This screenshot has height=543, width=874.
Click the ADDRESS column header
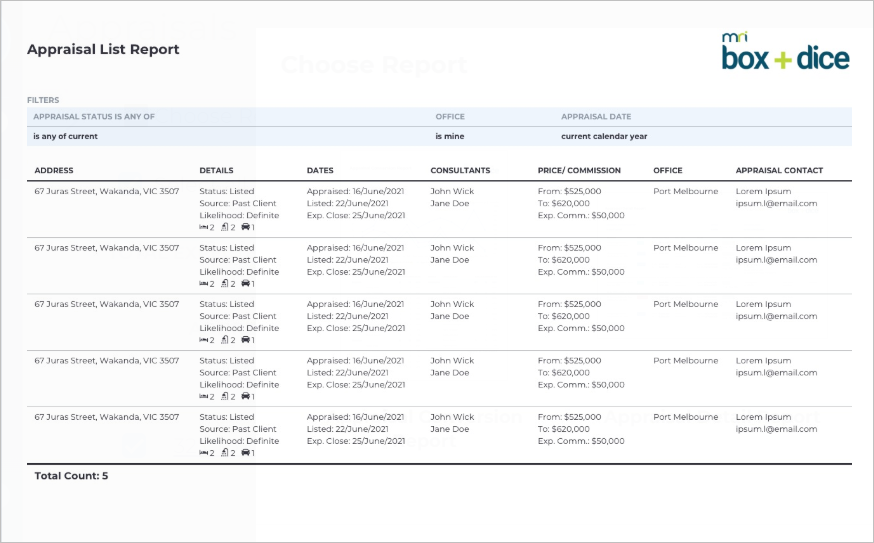point(54,171)
